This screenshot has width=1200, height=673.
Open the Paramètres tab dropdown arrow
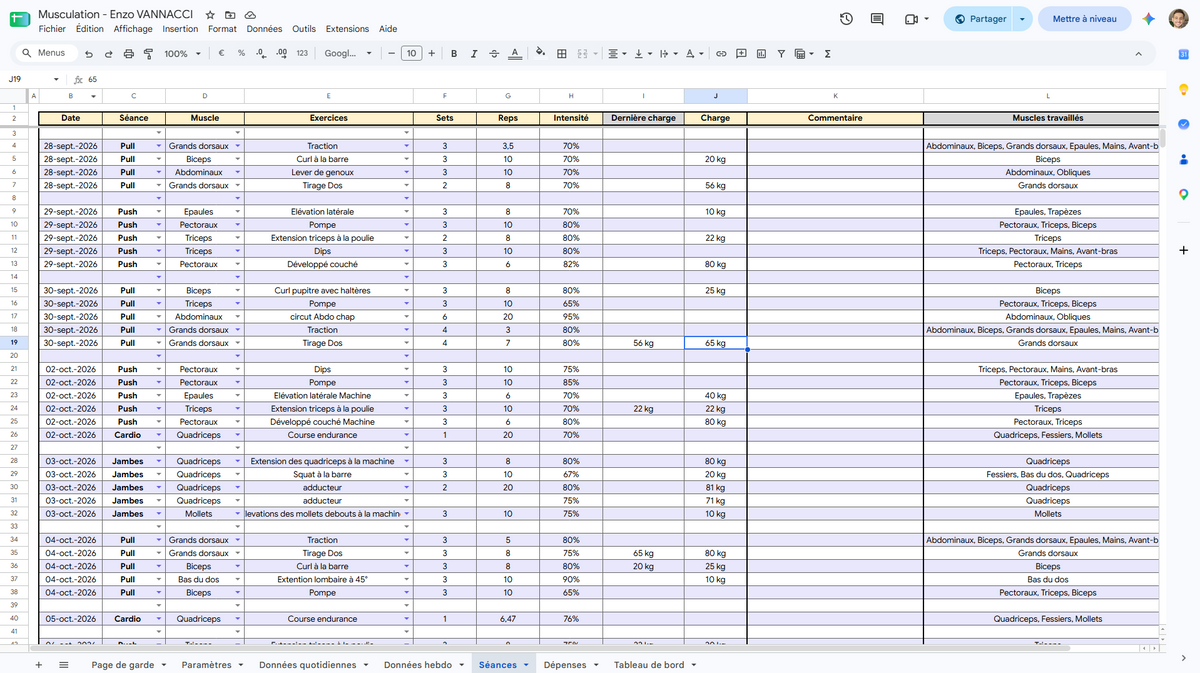pos(240,665)
